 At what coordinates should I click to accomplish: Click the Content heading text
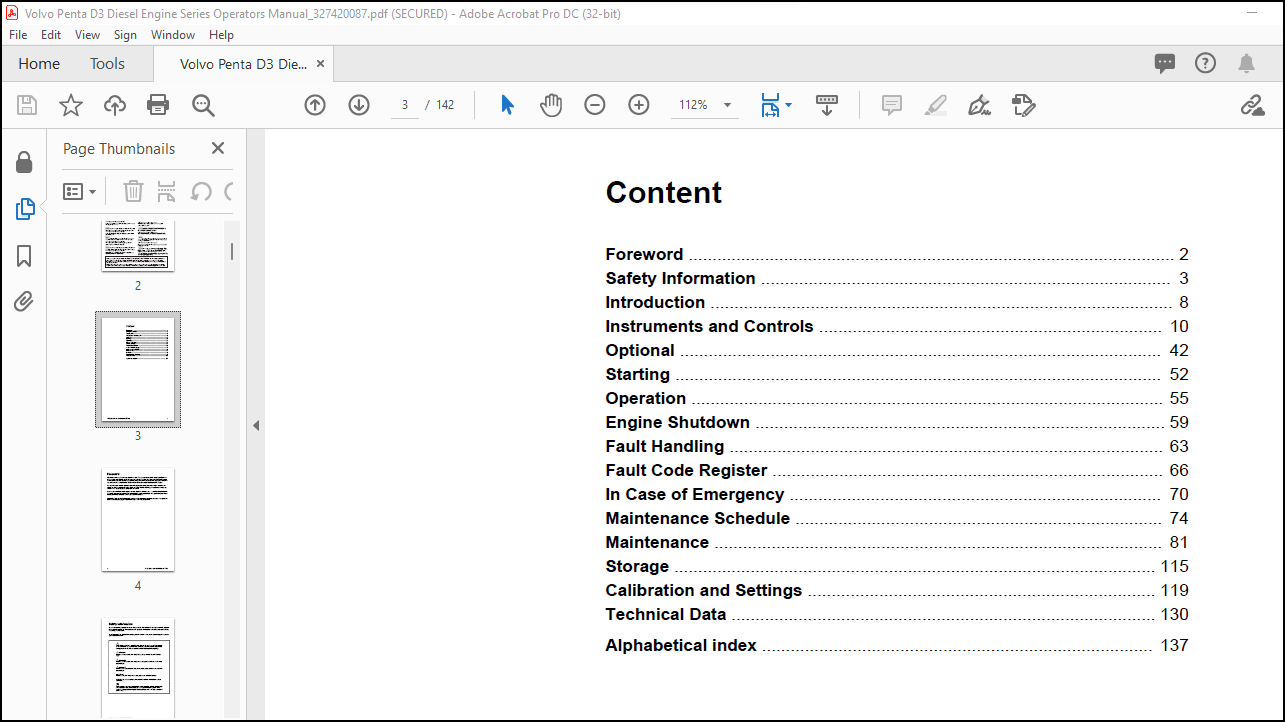664,192
